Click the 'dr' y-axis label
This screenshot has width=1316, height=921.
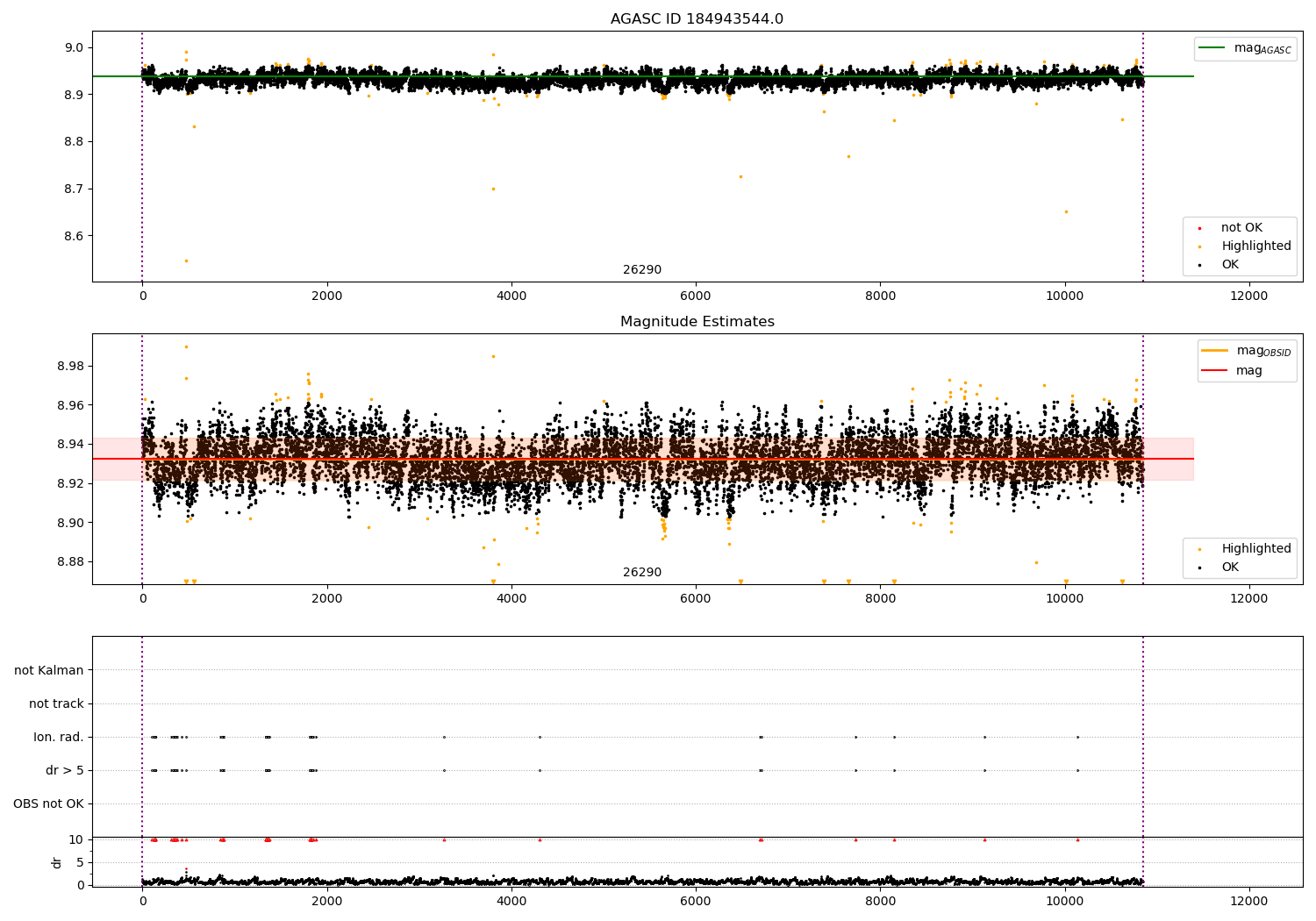(x=57, y=862)
